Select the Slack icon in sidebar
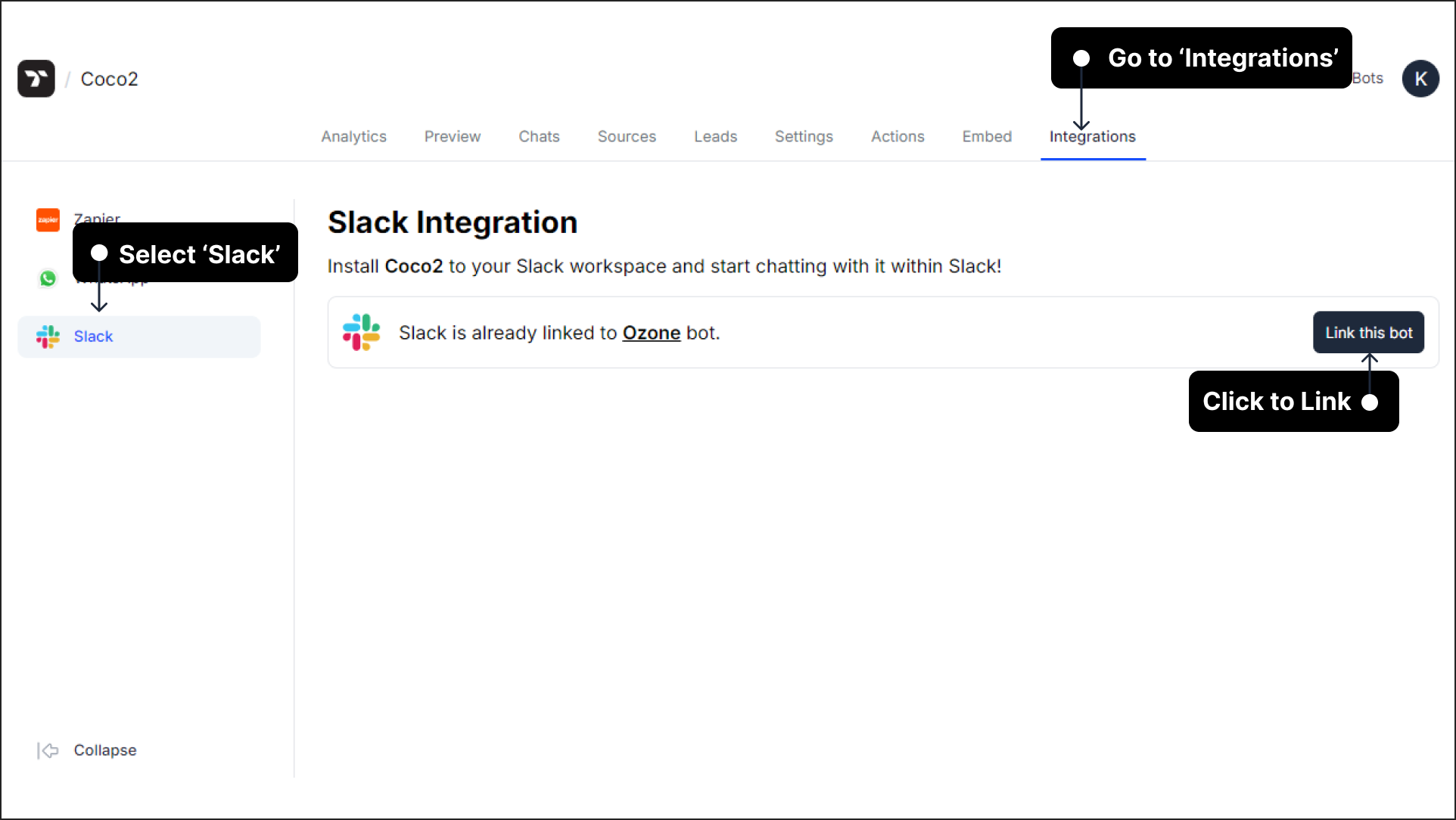 click(48, 337)
